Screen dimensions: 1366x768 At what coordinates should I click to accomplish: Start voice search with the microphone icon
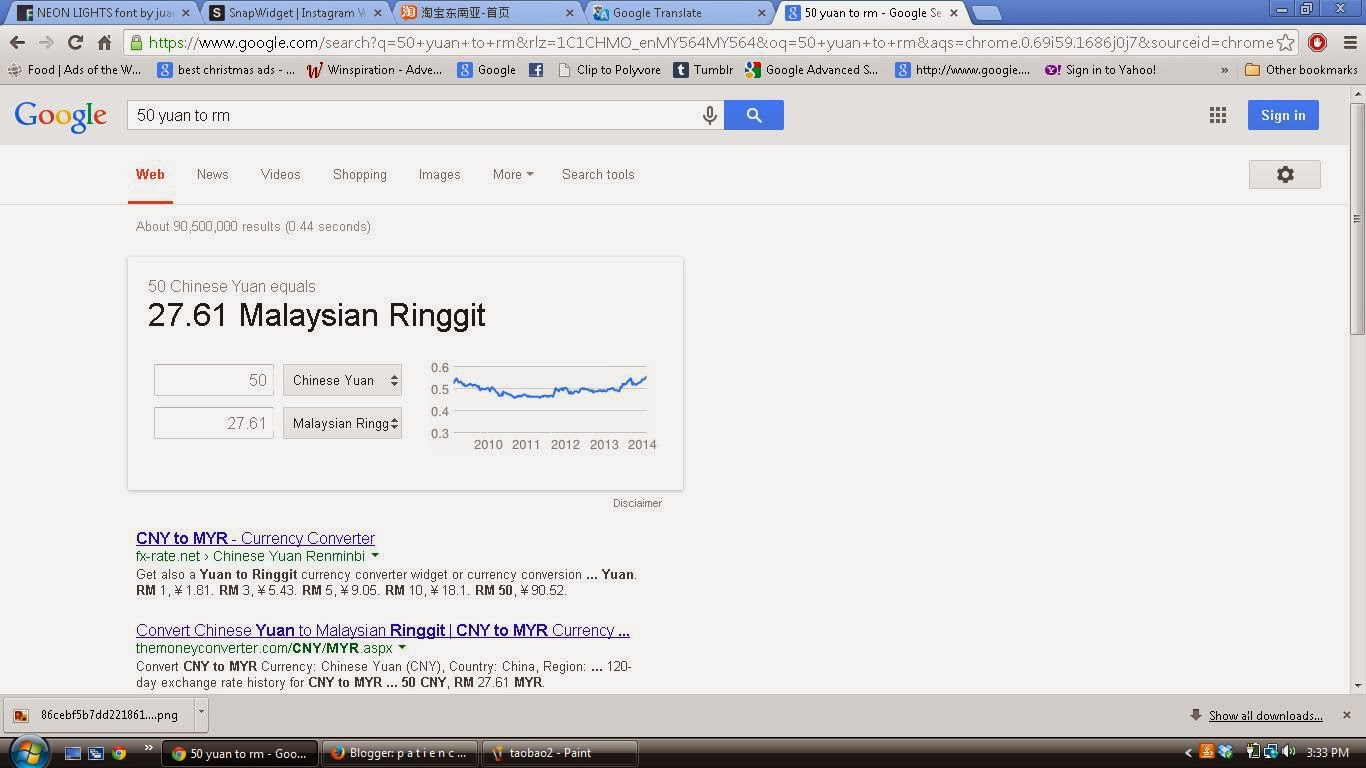tap(710, 115)
